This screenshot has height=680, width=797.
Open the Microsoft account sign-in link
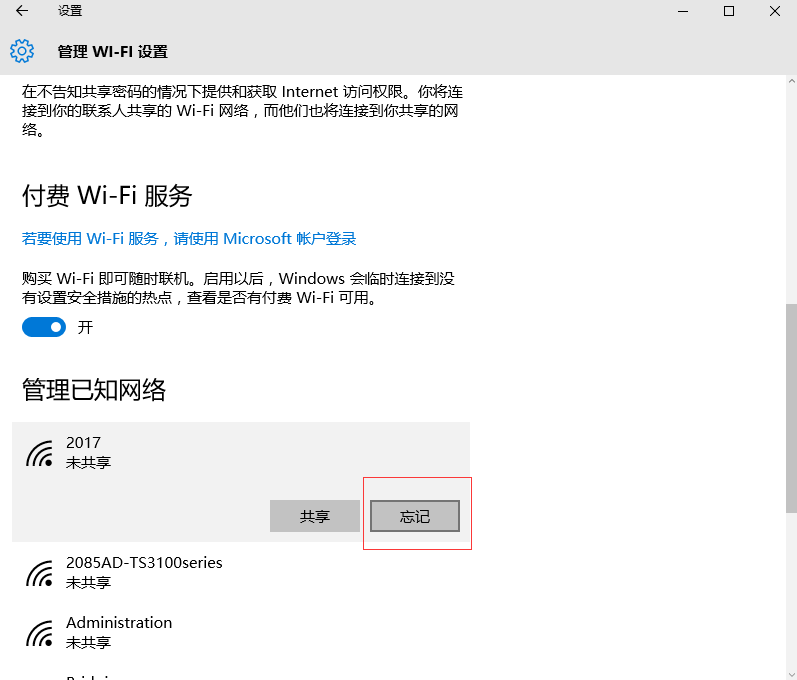pos(189,239)
